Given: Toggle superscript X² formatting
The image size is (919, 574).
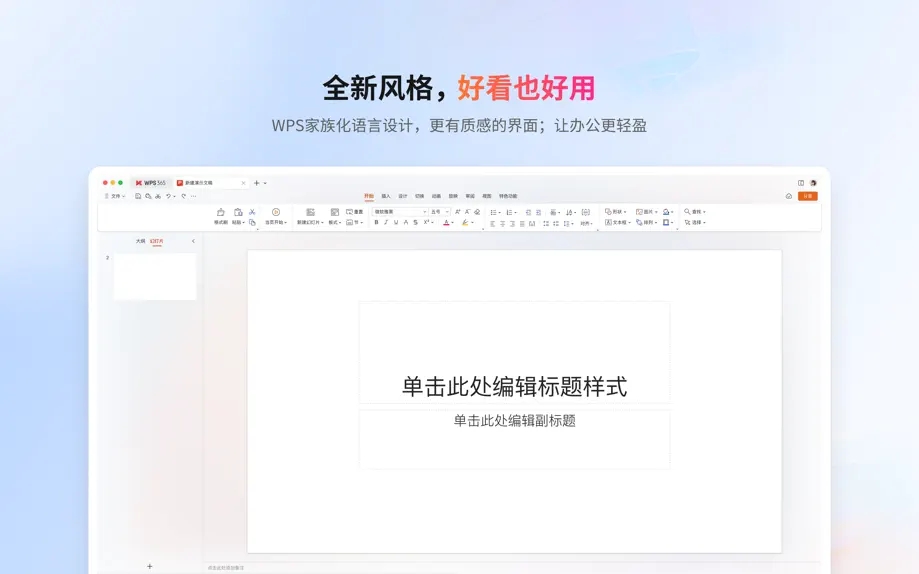Looking at the screenshot, I should [x=427, y=222].
